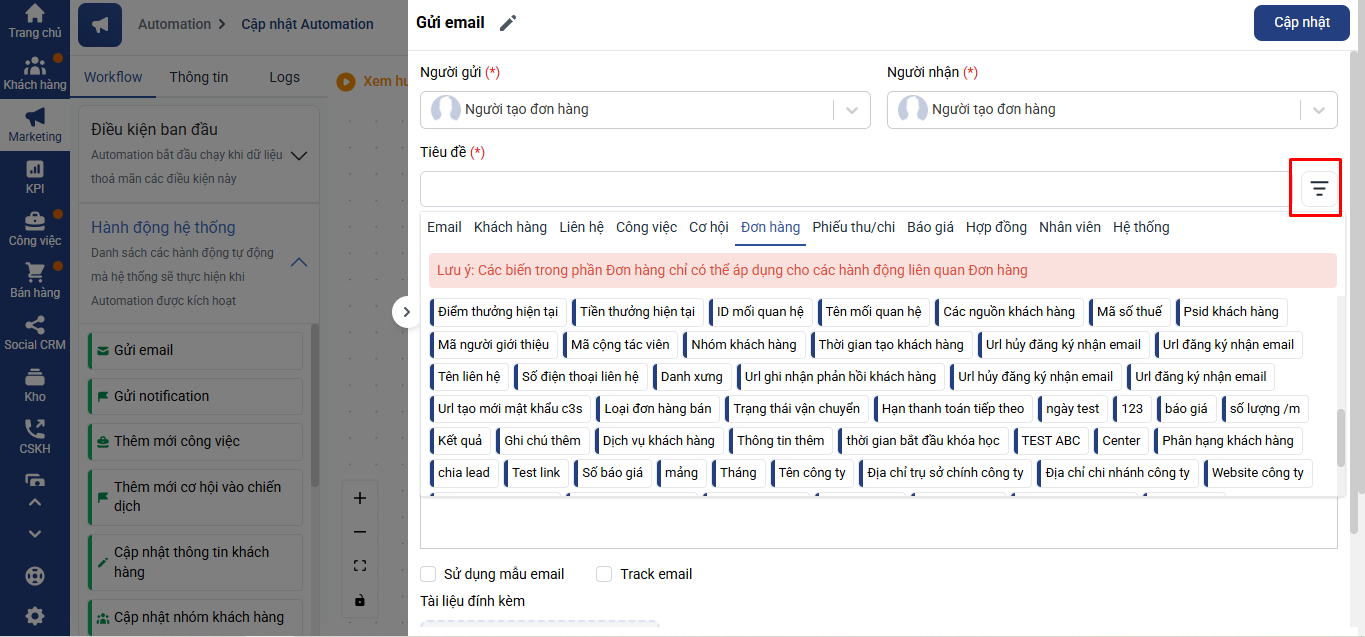Image resolution: width=1365 pixels, height=637 pixels.
Task: Open Người nhận dropdown
Action: click(x=1318, y=110)
